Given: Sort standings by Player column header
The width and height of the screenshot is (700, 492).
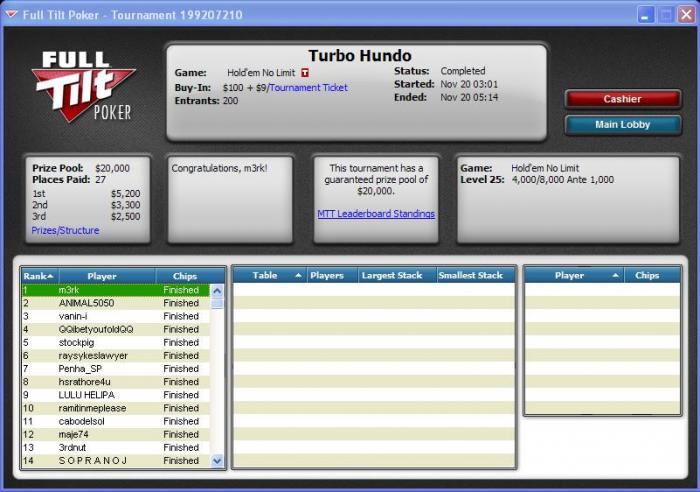Looking at the screenshot, I should (x=107, y=276).
